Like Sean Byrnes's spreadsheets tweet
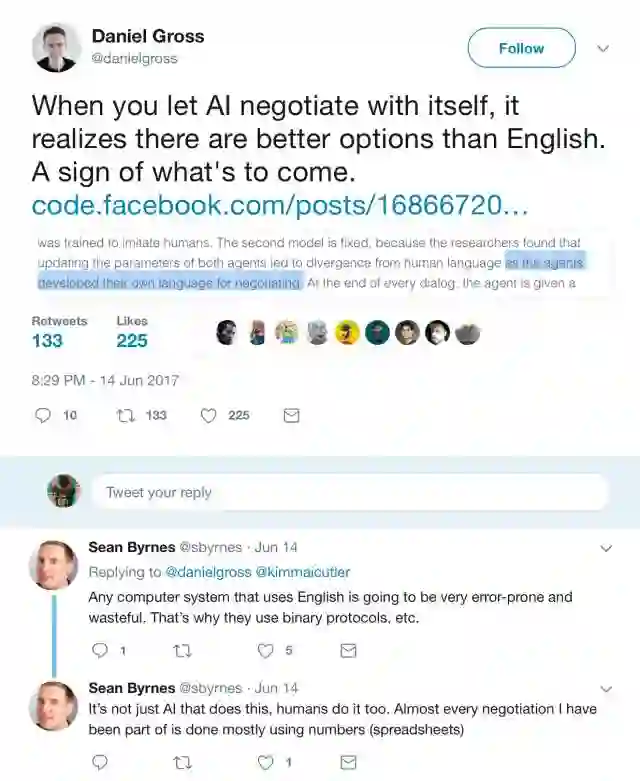Image resolution: width=640 pixels, height=781 pixels. point(265,762)
